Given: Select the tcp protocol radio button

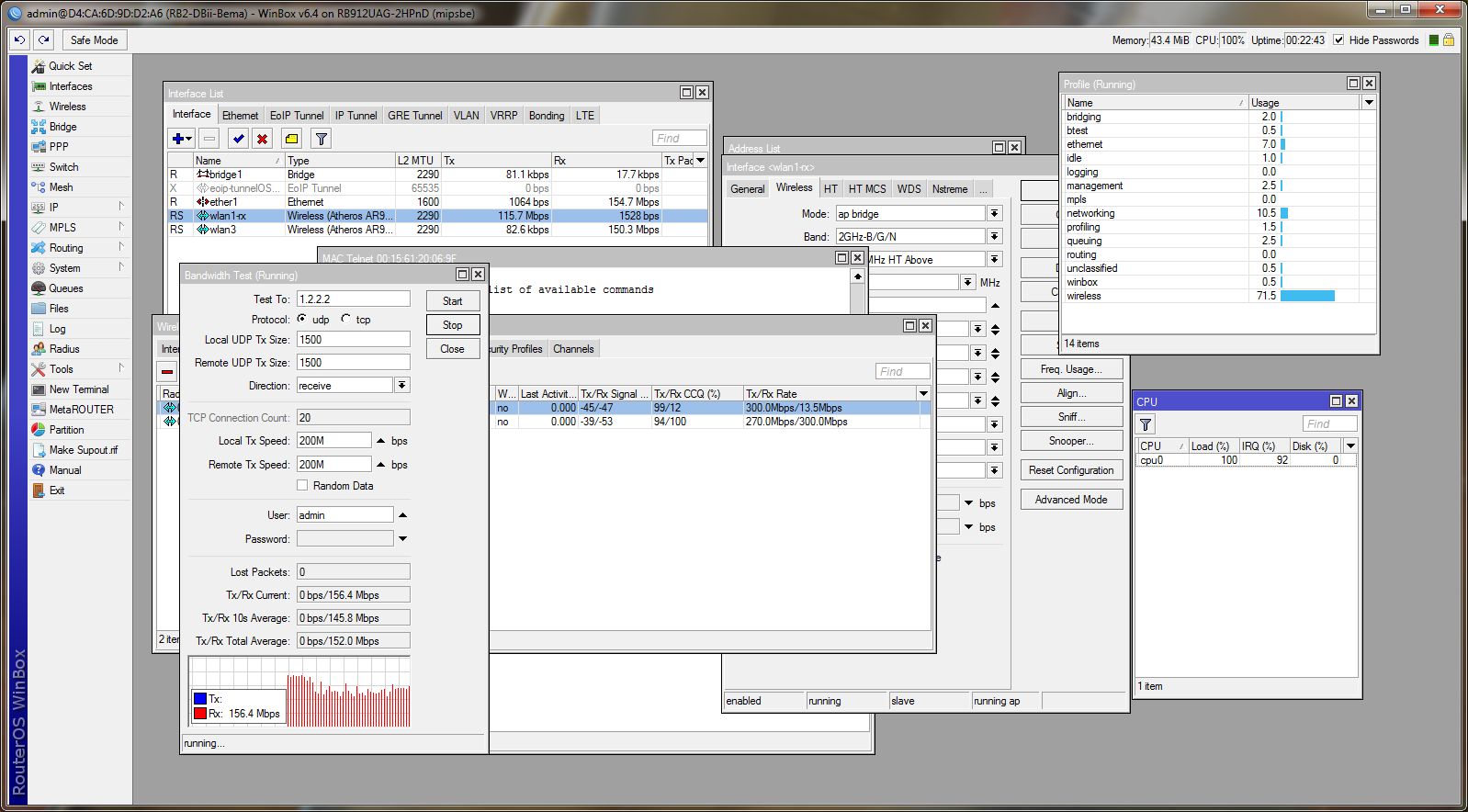Looking at the screenshot, I should tap(345, 319).
